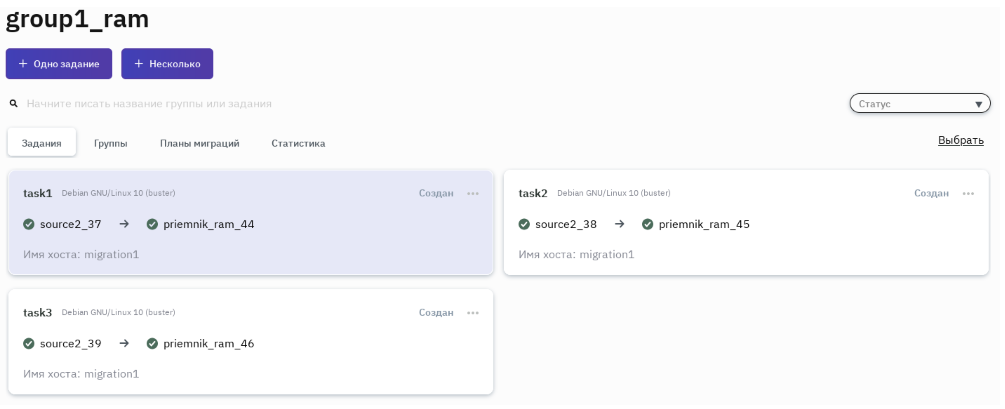The height and width of the screenshot is (409, 1005).
Task: Click the green check icon beside source2_37
Action: (x=29, y=224)
